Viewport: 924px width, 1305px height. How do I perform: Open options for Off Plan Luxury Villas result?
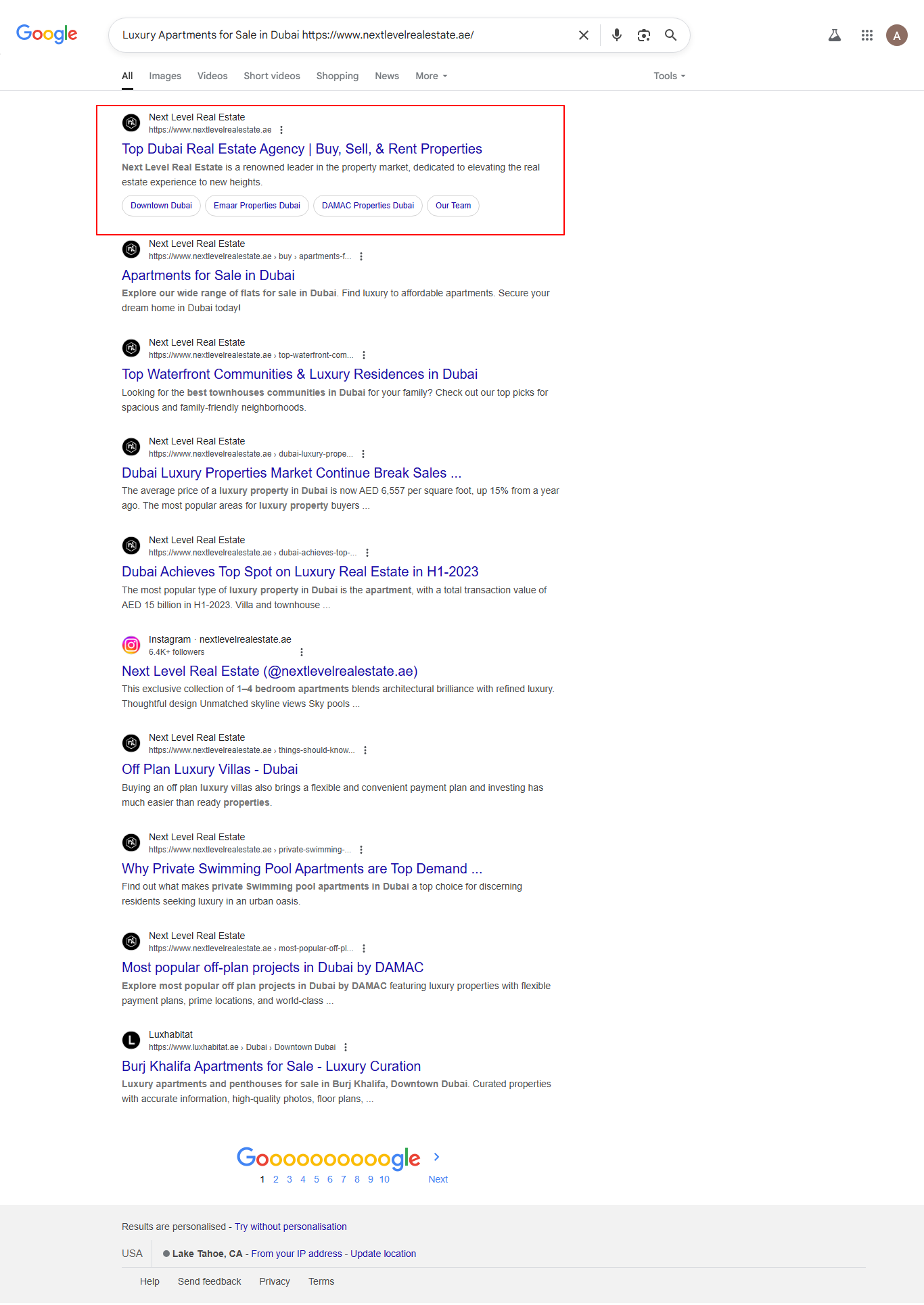click(365, 750)
